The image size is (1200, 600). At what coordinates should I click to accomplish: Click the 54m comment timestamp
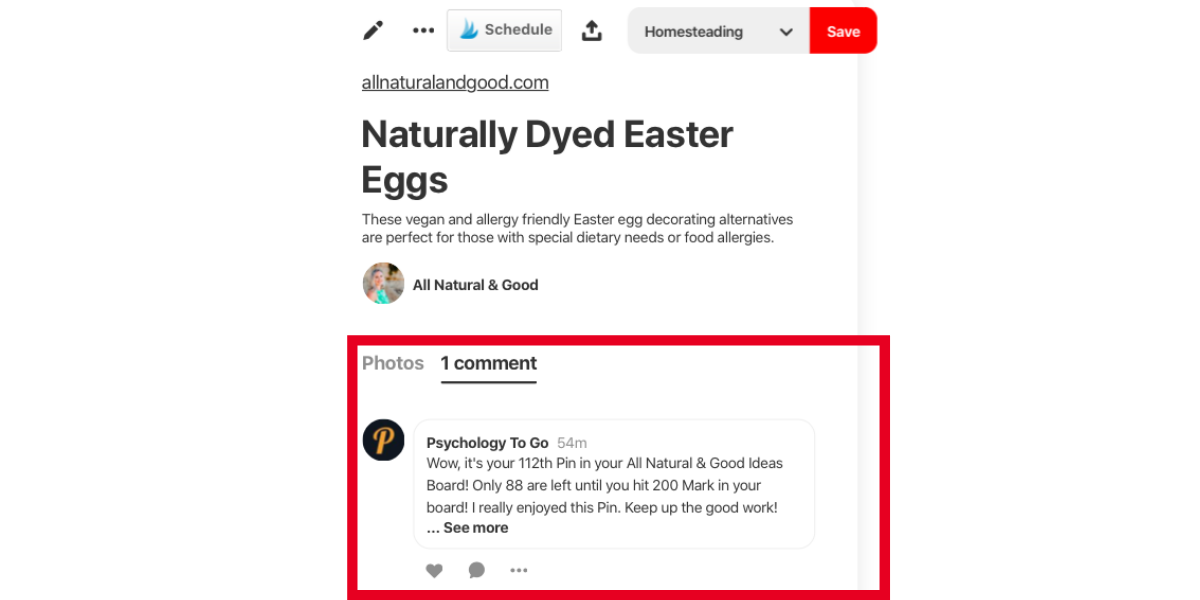click(x=572, y=443)
